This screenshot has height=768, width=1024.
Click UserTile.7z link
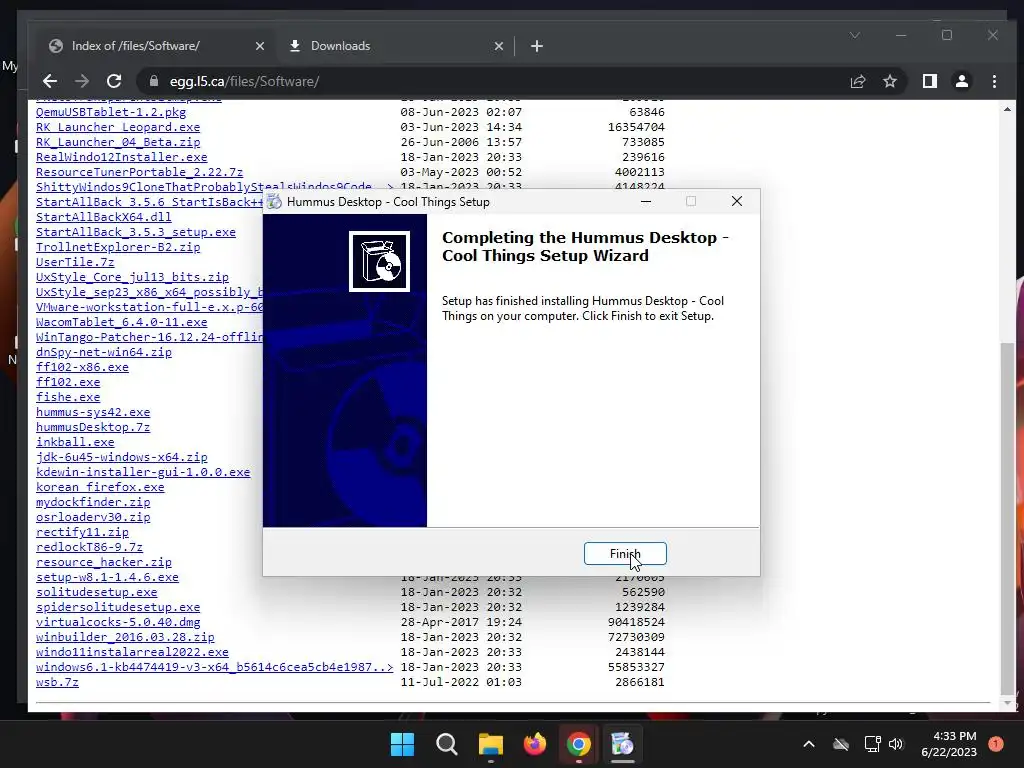[x=75, y=263]
